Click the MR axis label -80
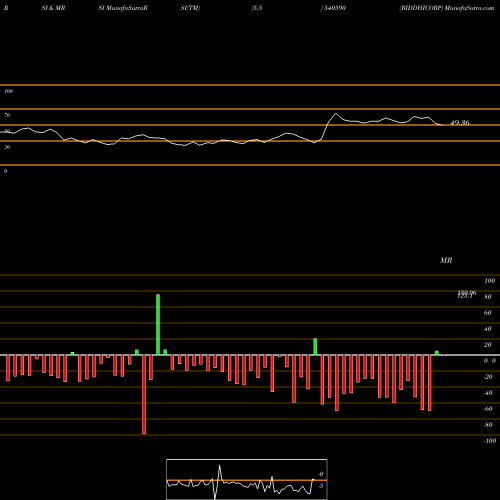This screenshot has height=500, width=500. [x=488, y=425]
